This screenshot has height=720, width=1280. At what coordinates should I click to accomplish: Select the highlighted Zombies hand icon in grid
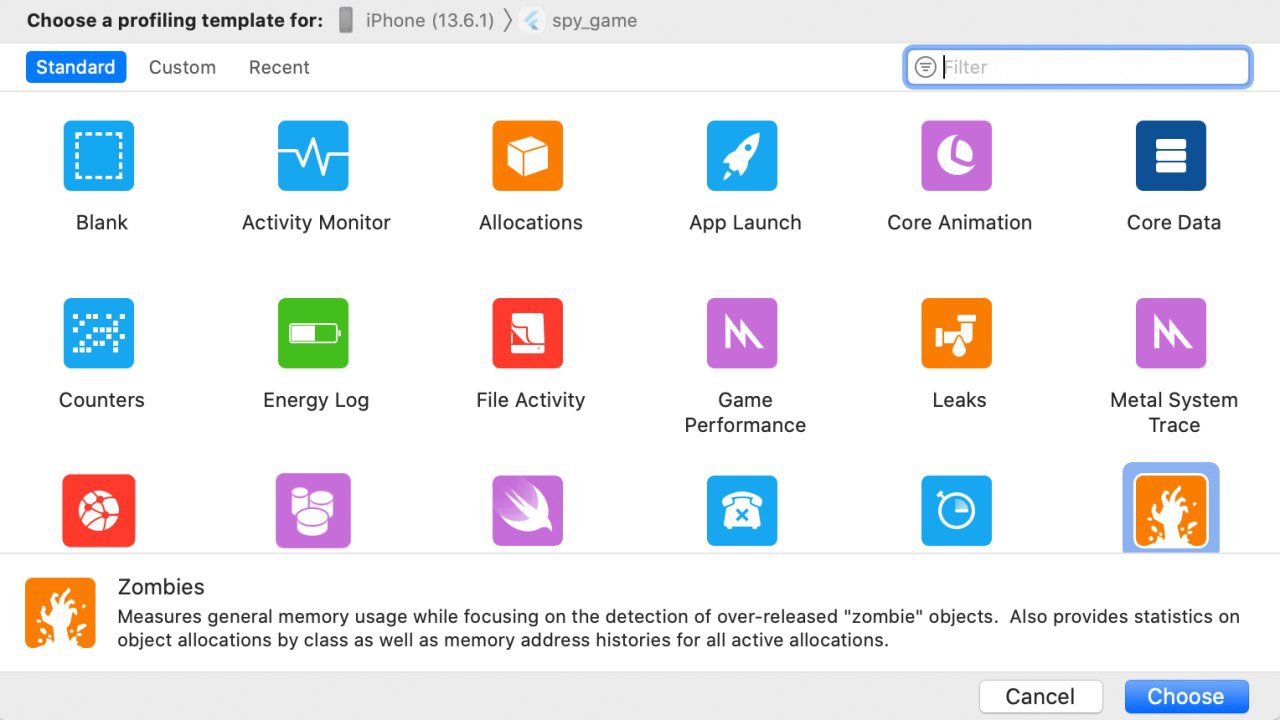click(x=1171, y=511)
